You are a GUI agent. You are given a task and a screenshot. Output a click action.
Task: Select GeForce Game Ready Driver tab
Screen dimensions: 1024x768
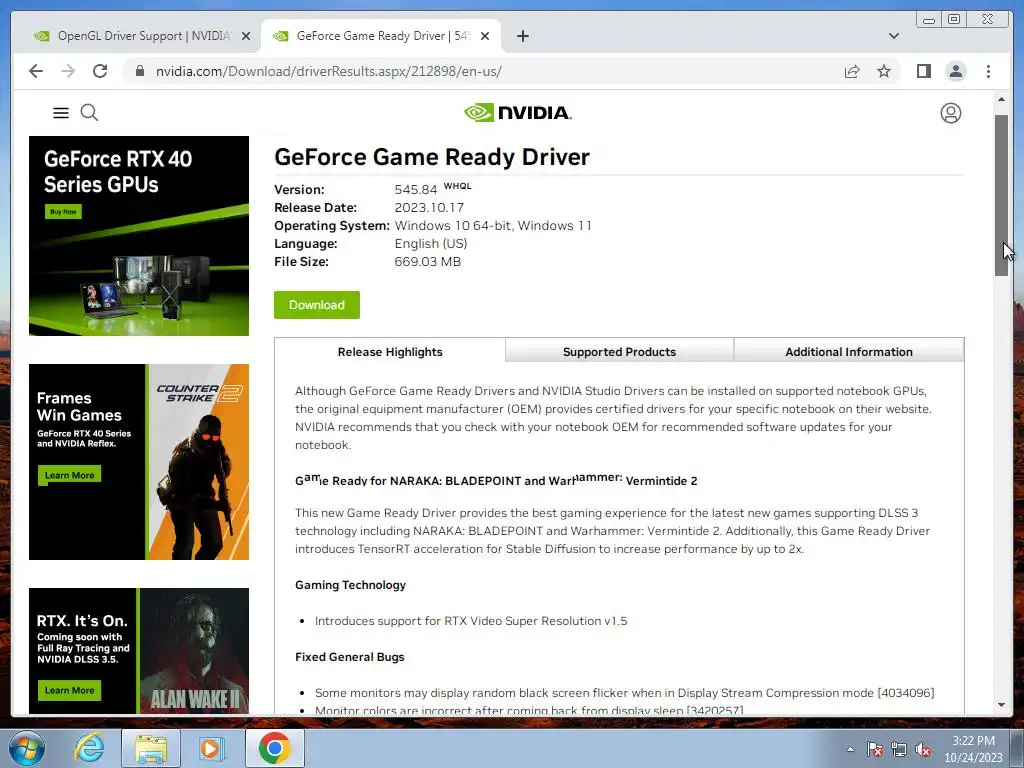[380, 36]
